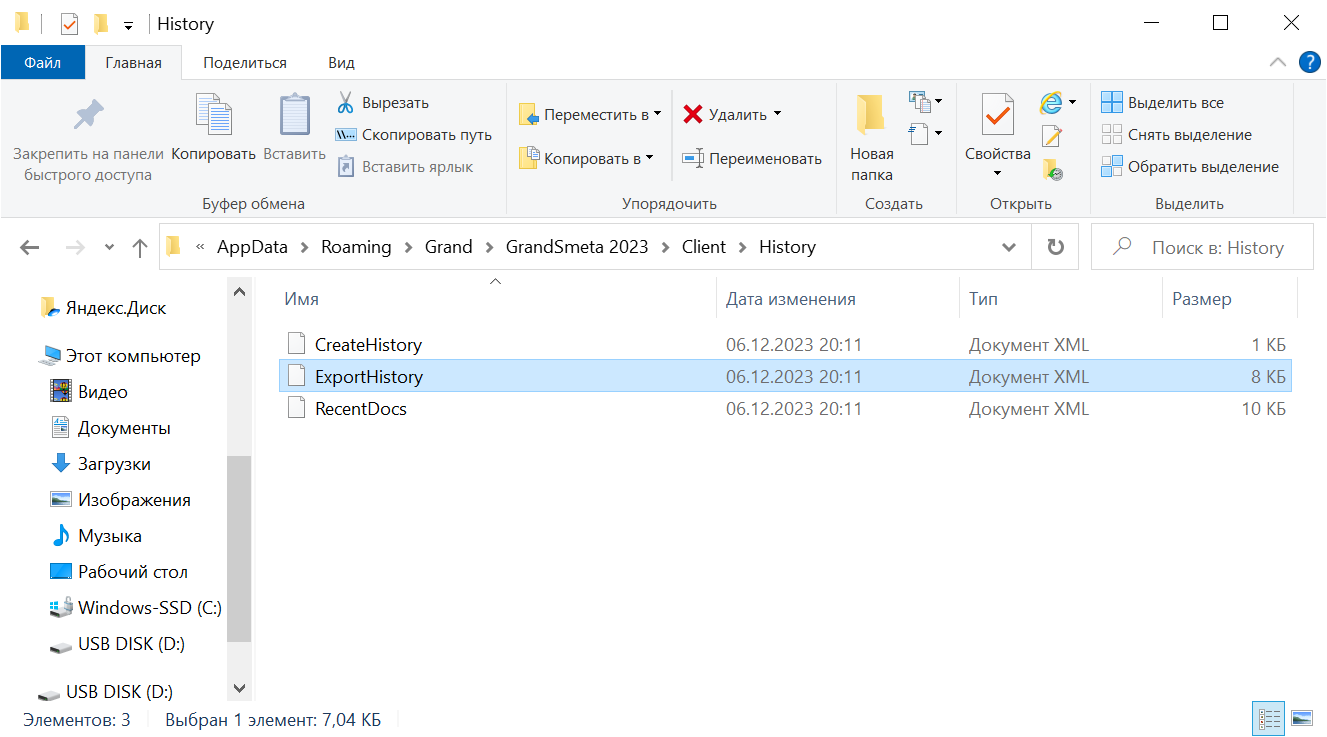1327x737 pixels.
Task: Sort by the Тип column header
Action: click(x=1061, y=299)
